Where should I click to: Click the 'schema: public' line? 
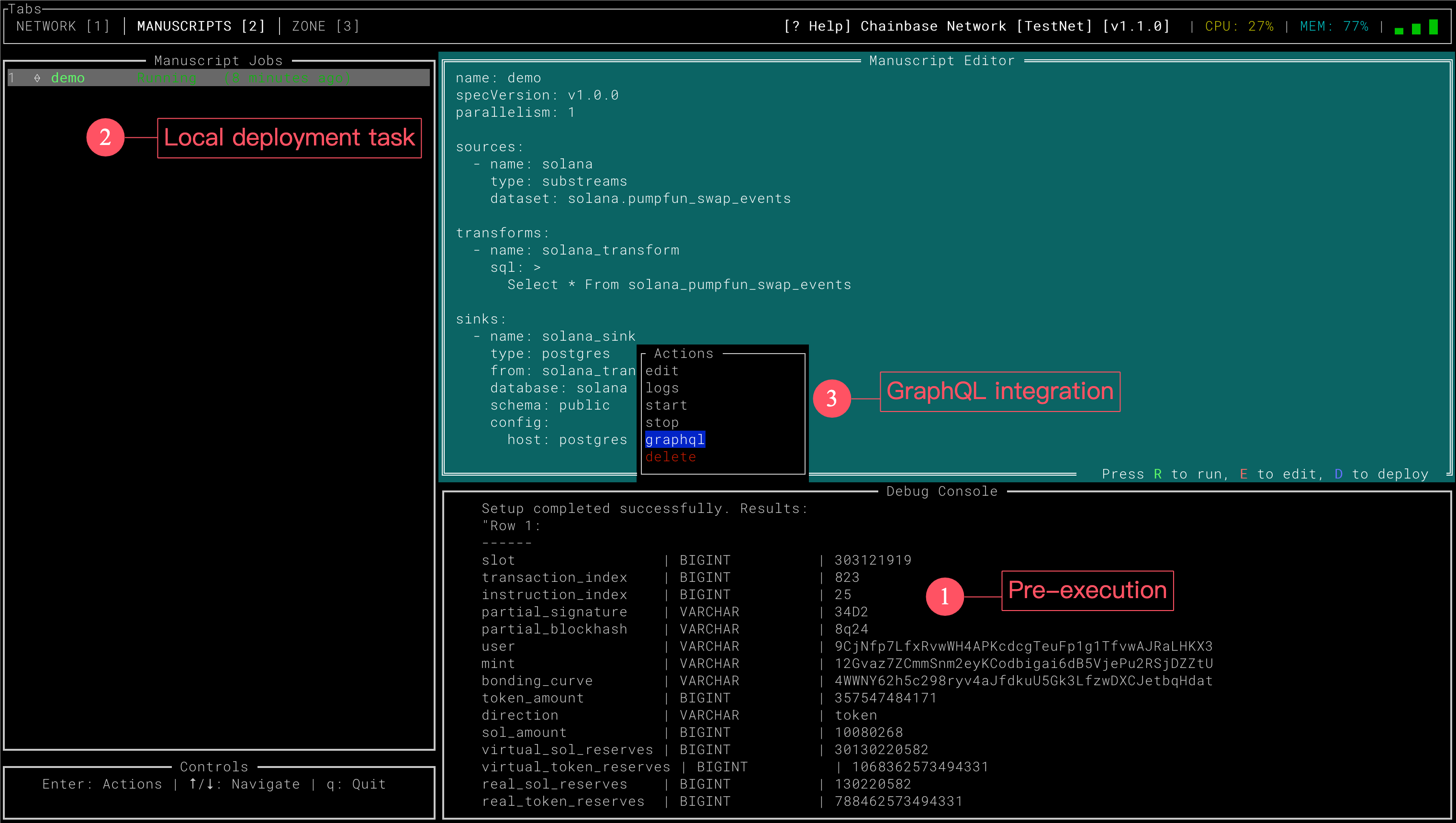click(550, 406)
